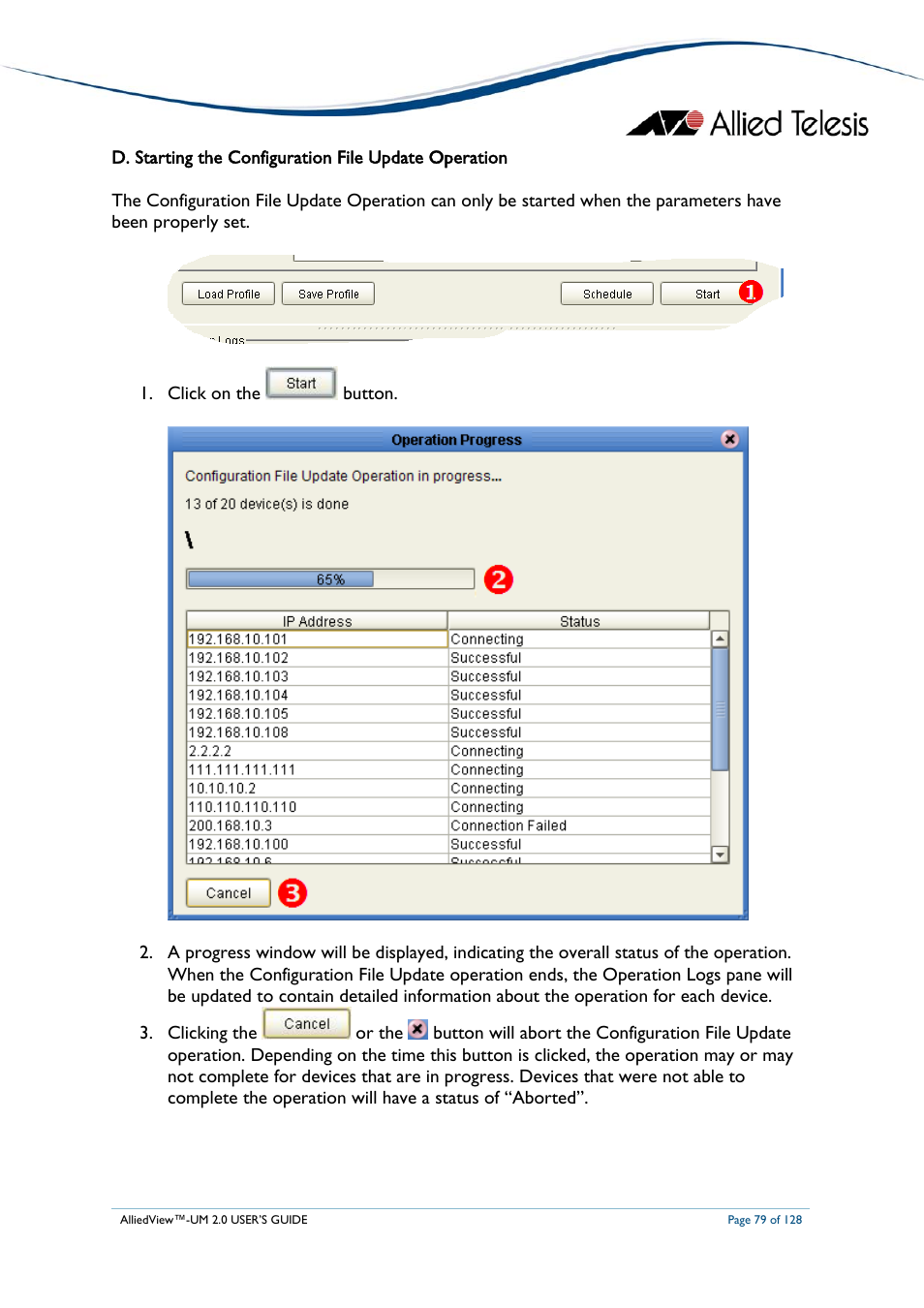This screenshot has height=1308, width=924.
Task: Click scrollbar down arrow in device table
Action: click(x=720, y=855)
